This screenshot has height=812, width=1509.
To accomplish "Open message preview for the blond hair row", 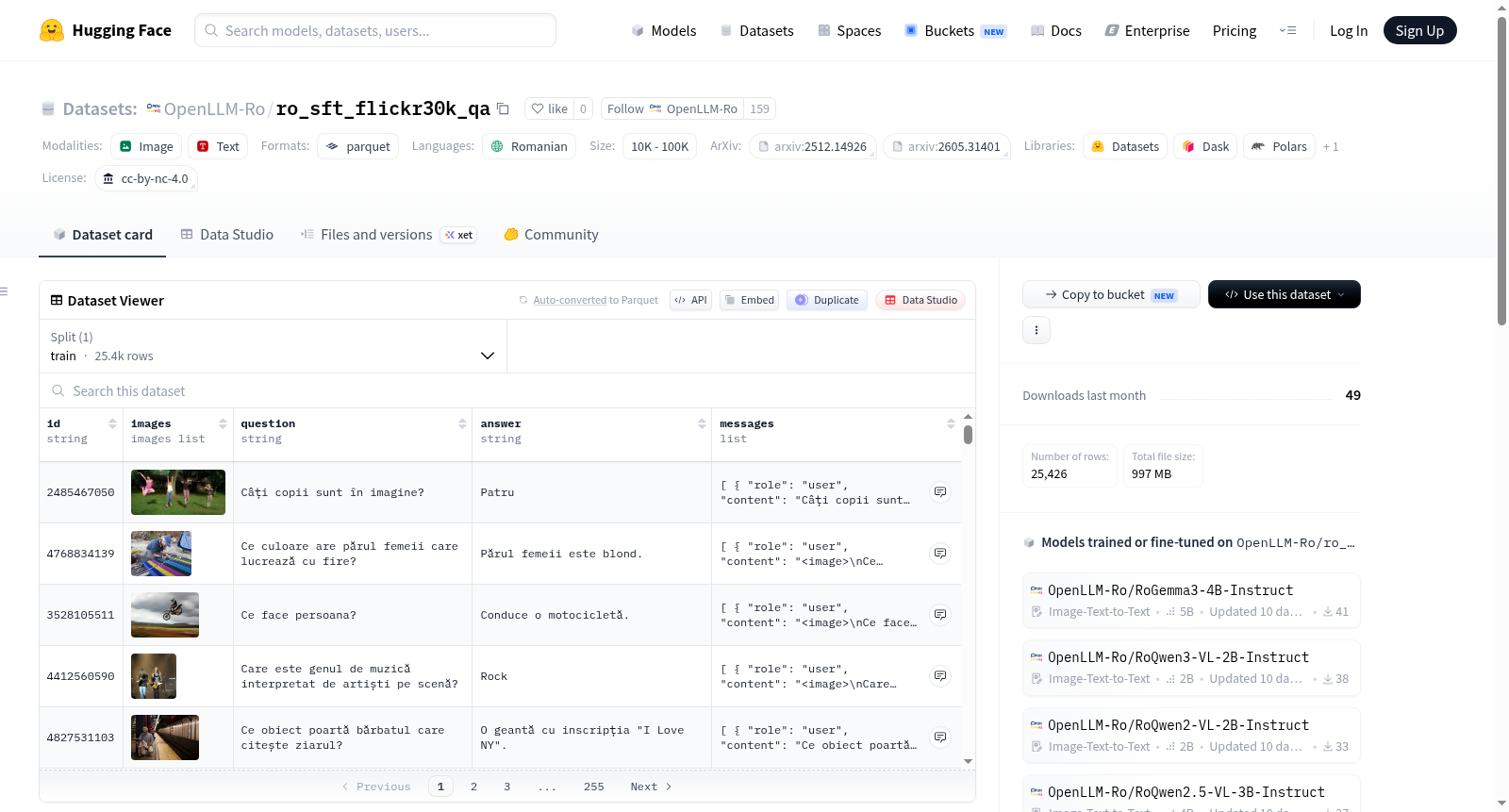I will 940,554.
